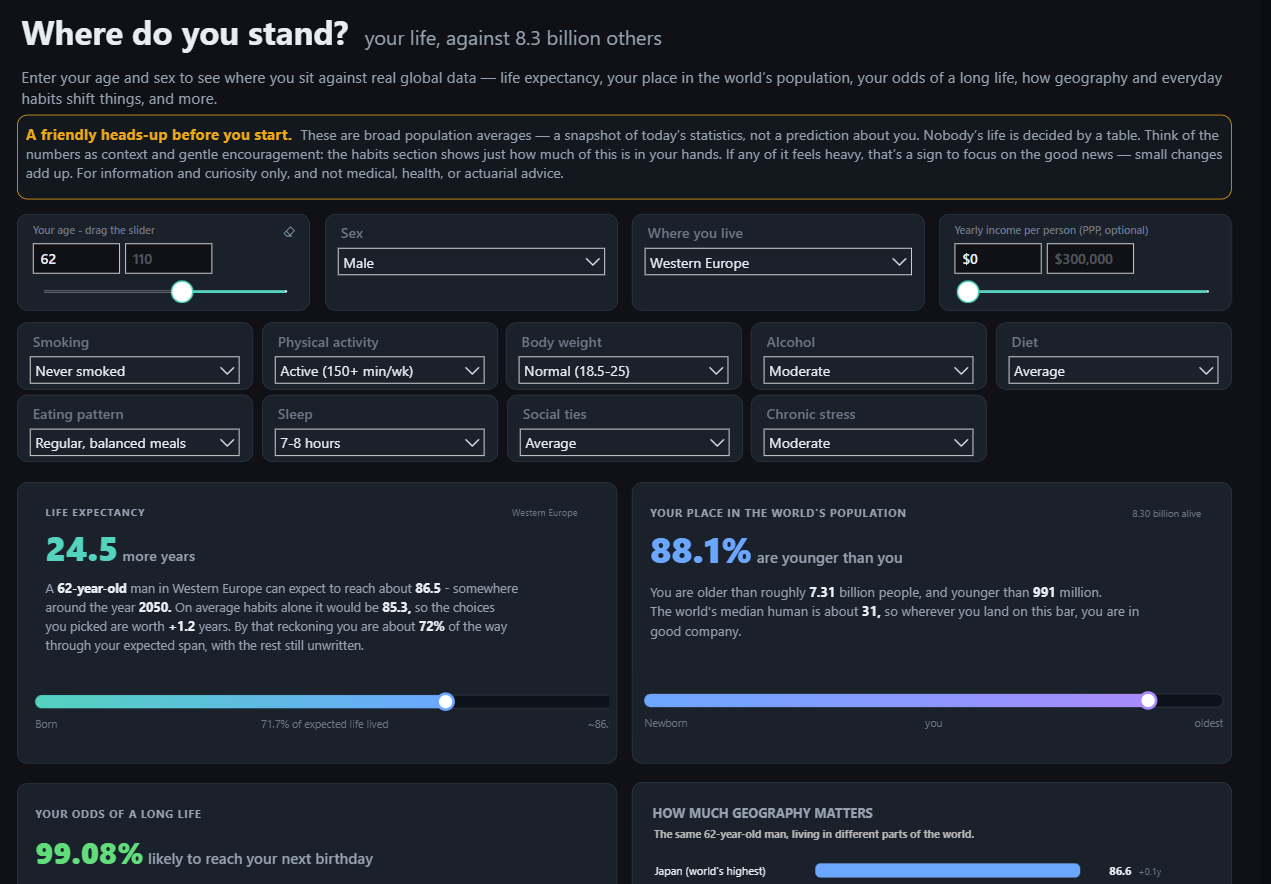Expand the Diet dropdown
Screen dimensions: 1271x884
pyautogui.click(x=1114, y=370)
